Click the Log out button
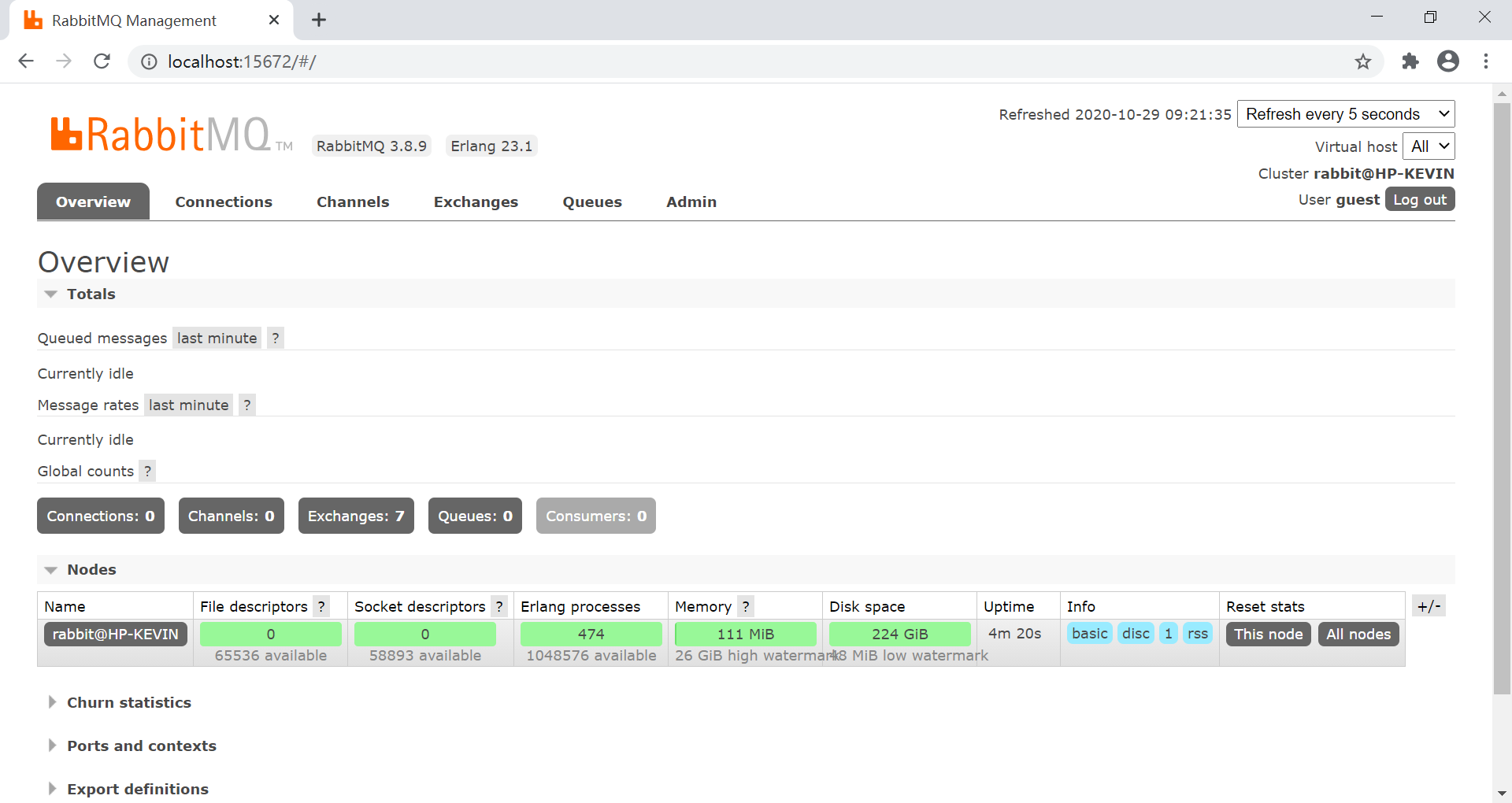Screen dimensions: 1512x803 (1420, 199)
